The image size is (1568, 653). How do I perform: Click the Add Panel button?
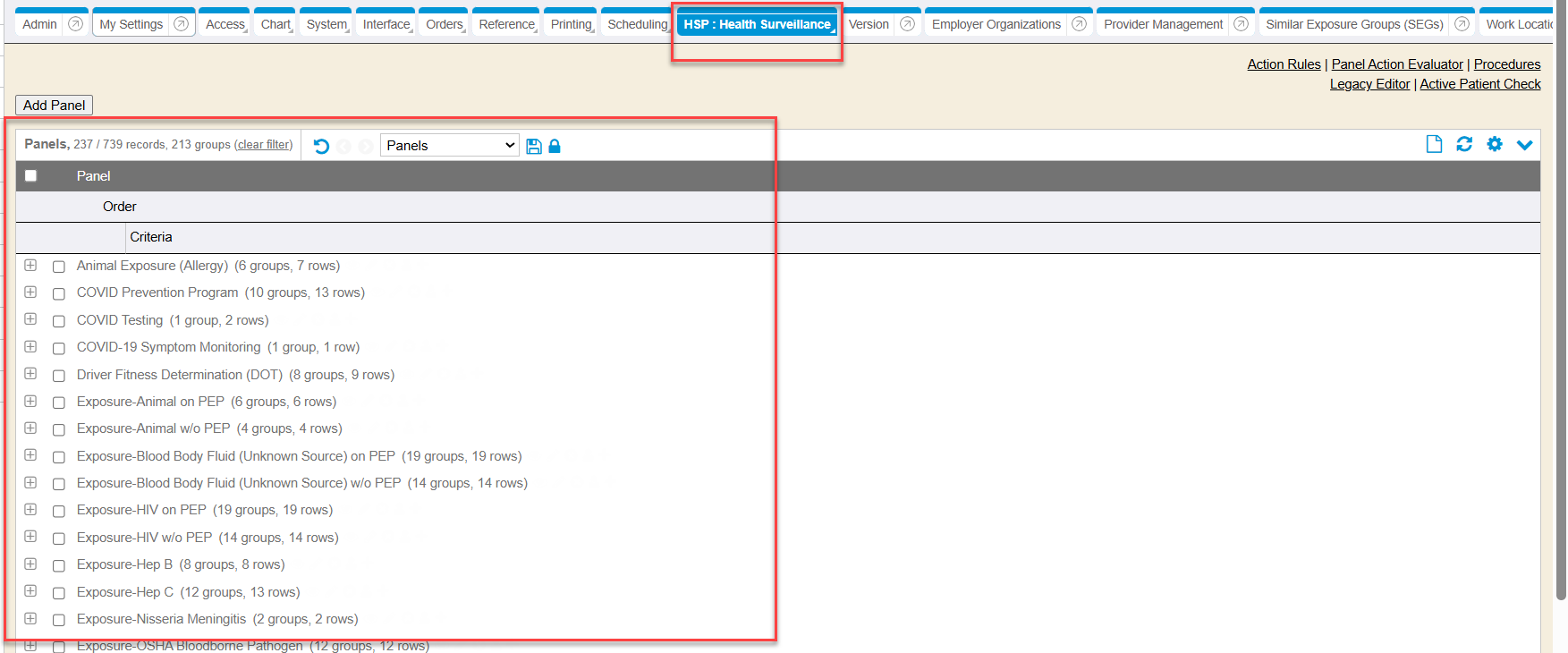(54, 106)
